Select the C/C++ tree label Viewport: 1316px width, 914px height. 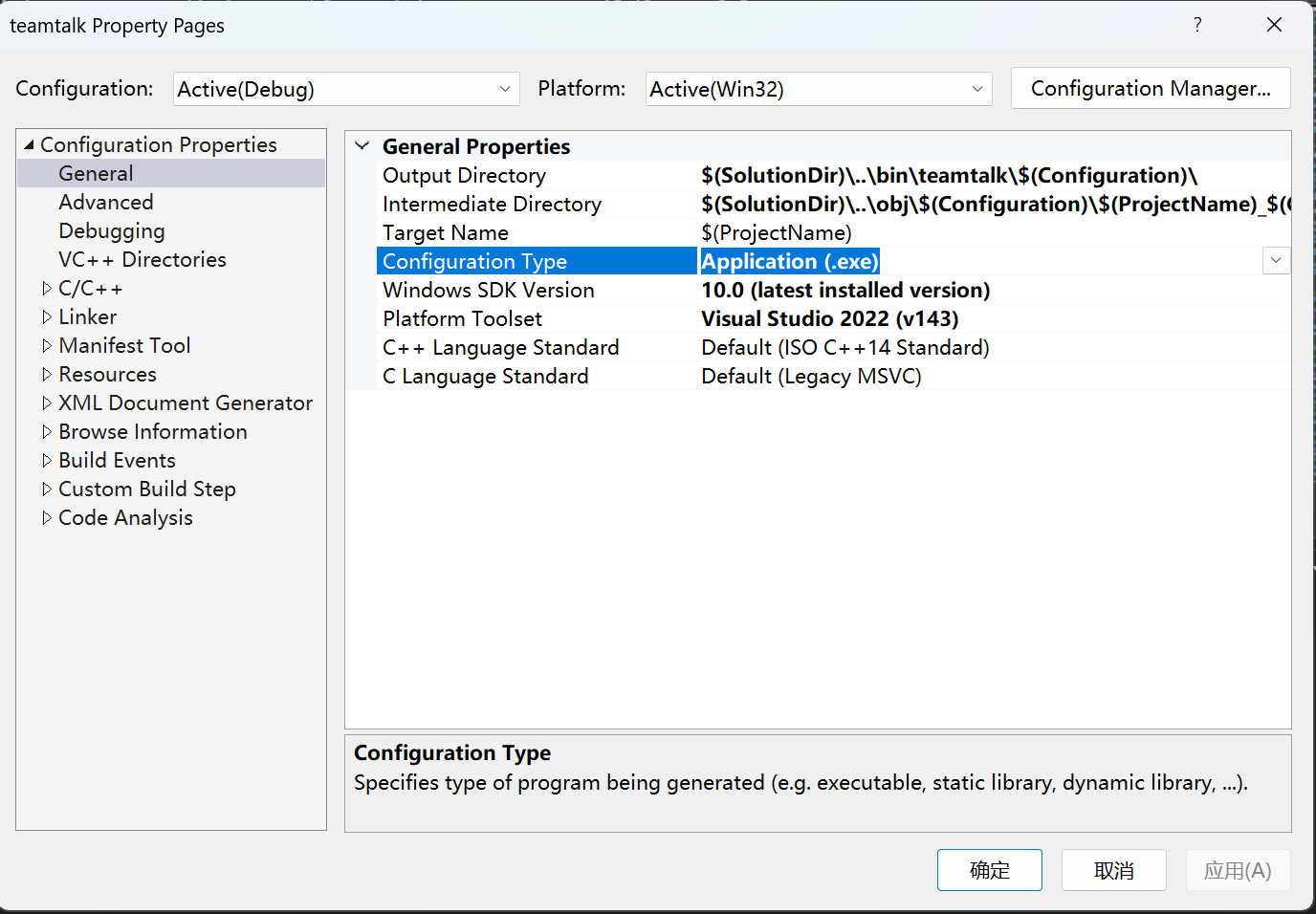[90, 288]
